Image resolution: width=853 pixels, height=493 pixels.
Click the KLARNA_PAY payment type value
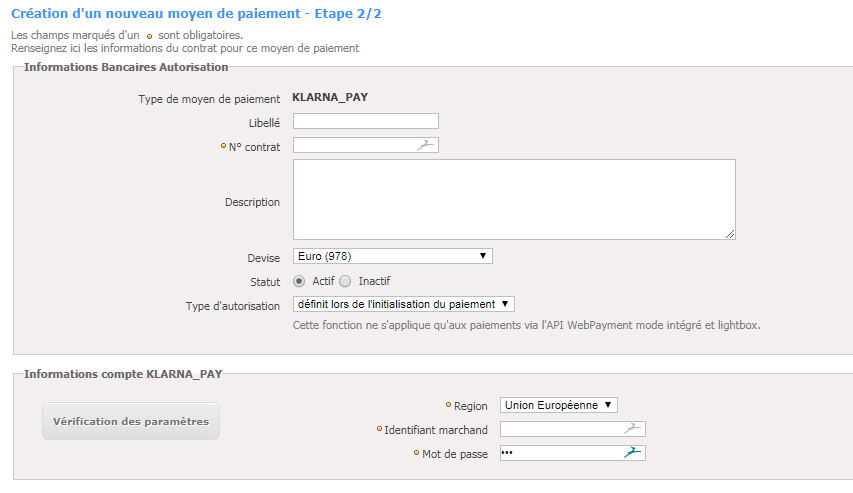[x=330, y=97]
